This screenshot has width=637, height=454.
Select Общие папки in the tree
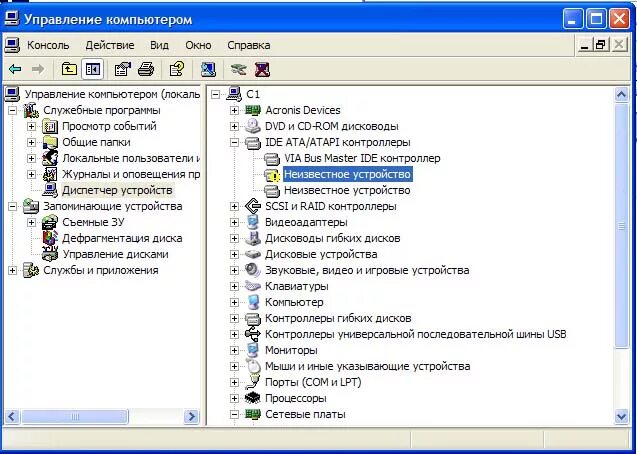[x=96, y=143]
